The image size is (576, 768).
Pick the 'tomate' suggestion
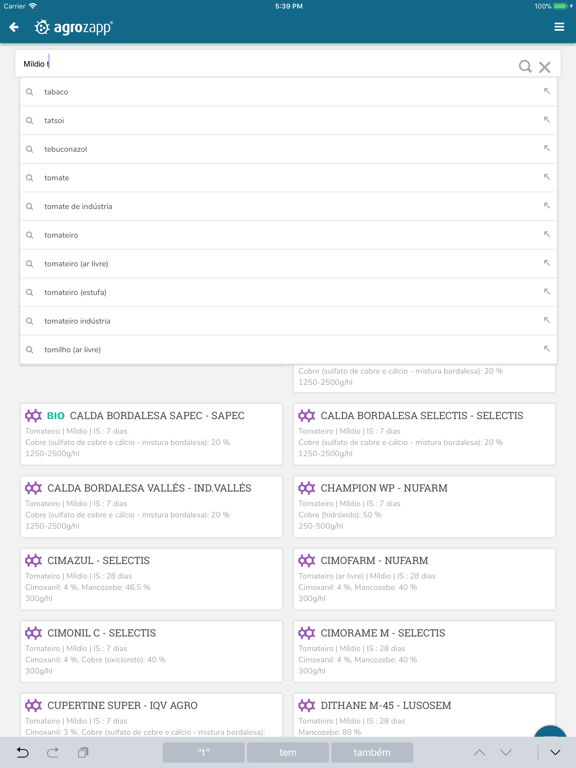(288, 178)
